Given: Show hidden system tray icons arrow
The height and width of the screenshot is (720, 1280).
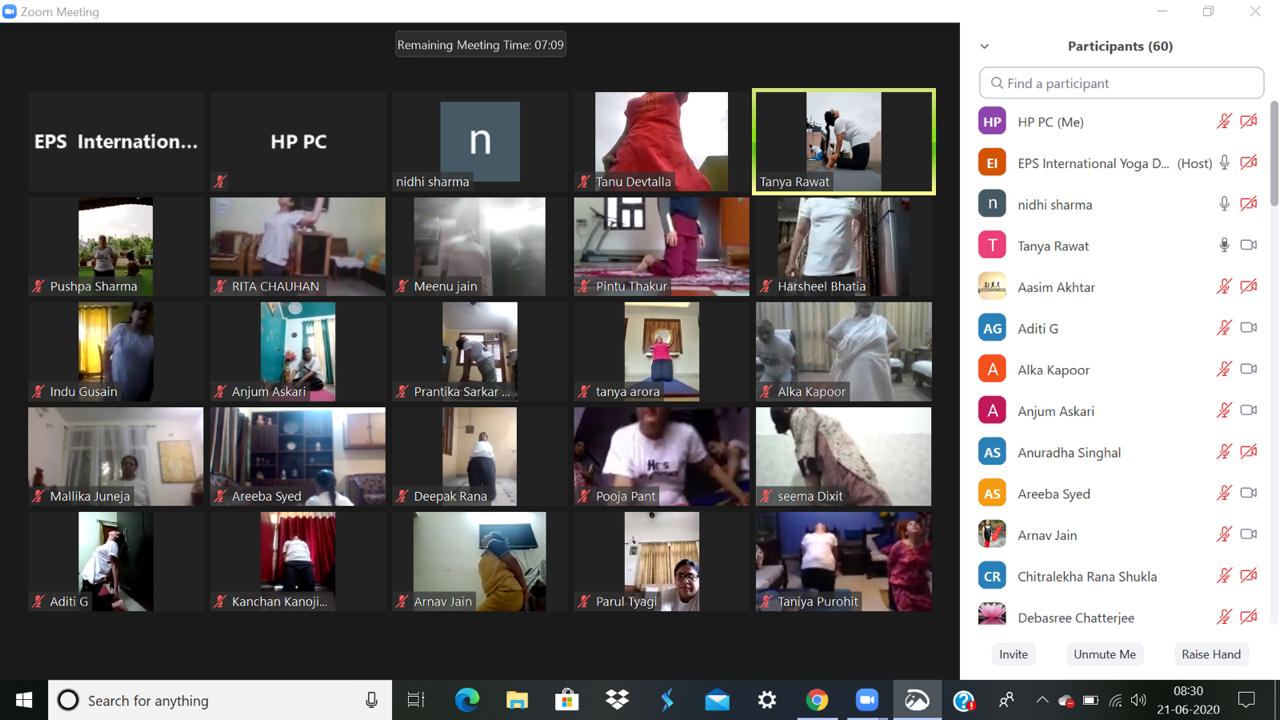Looking at the screenshot, I should [1042, 700].
